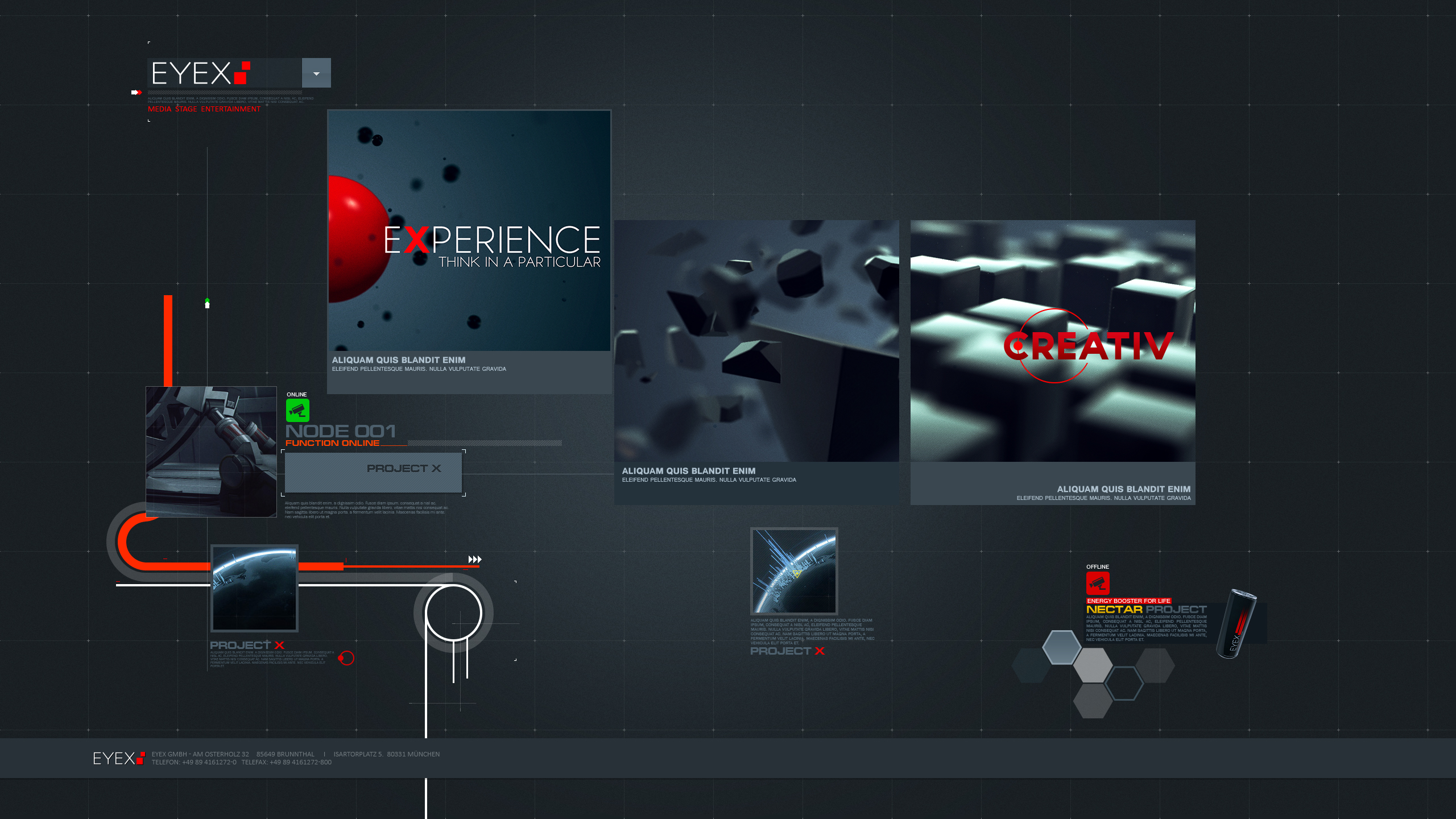1456x819 pixels.
Task: Click the green up-arrow marker icon
Action: tap(207, 303)
